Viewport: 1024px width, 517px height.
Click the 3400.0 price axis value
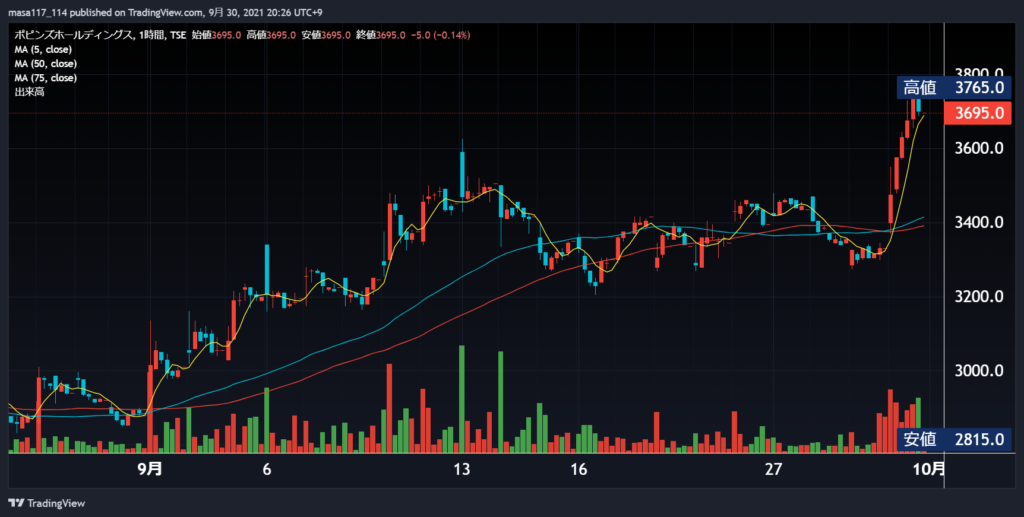point(979,223)
